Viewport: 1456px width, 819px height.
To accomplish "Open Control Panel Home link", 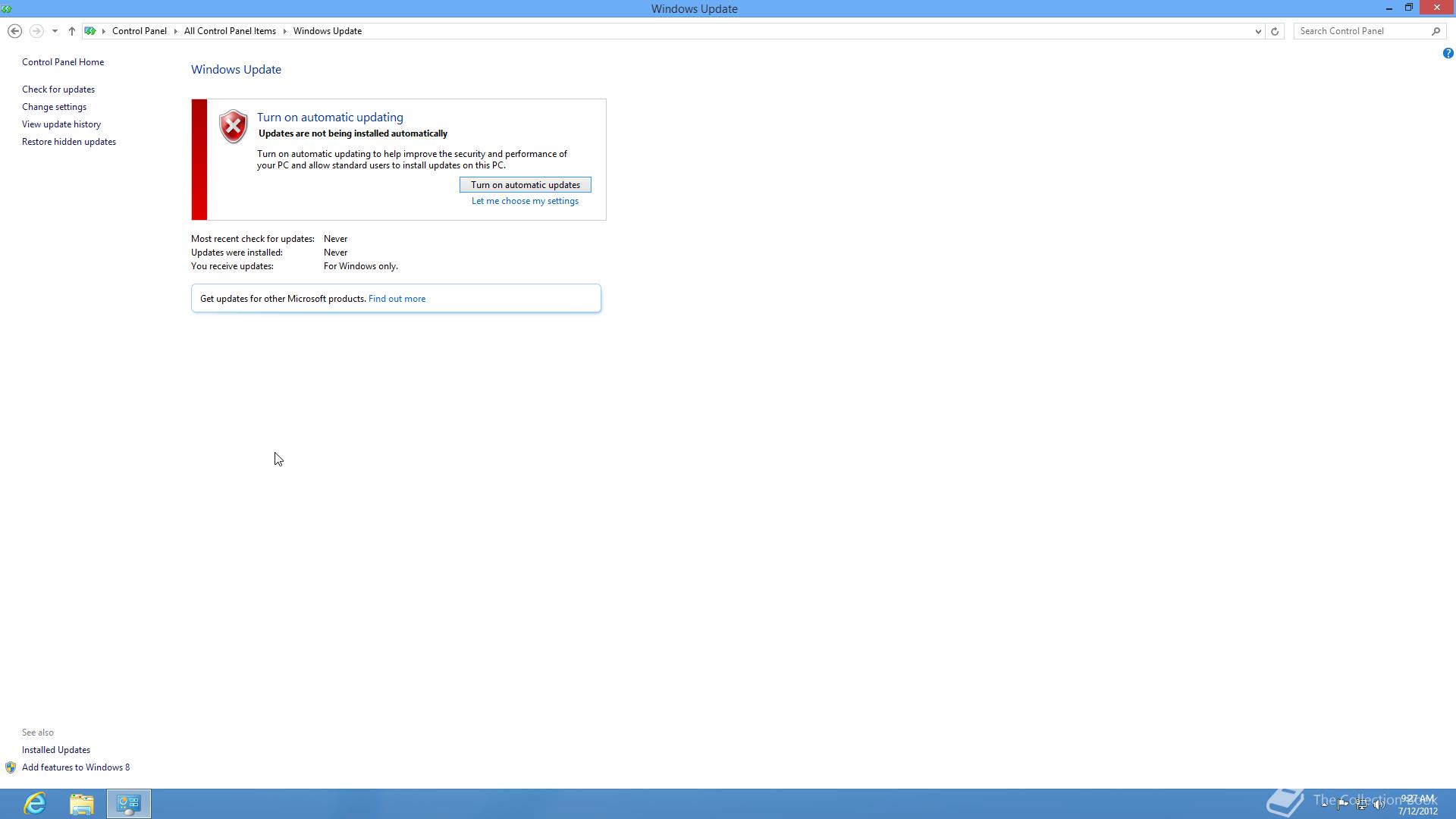I will click(63, 62).
